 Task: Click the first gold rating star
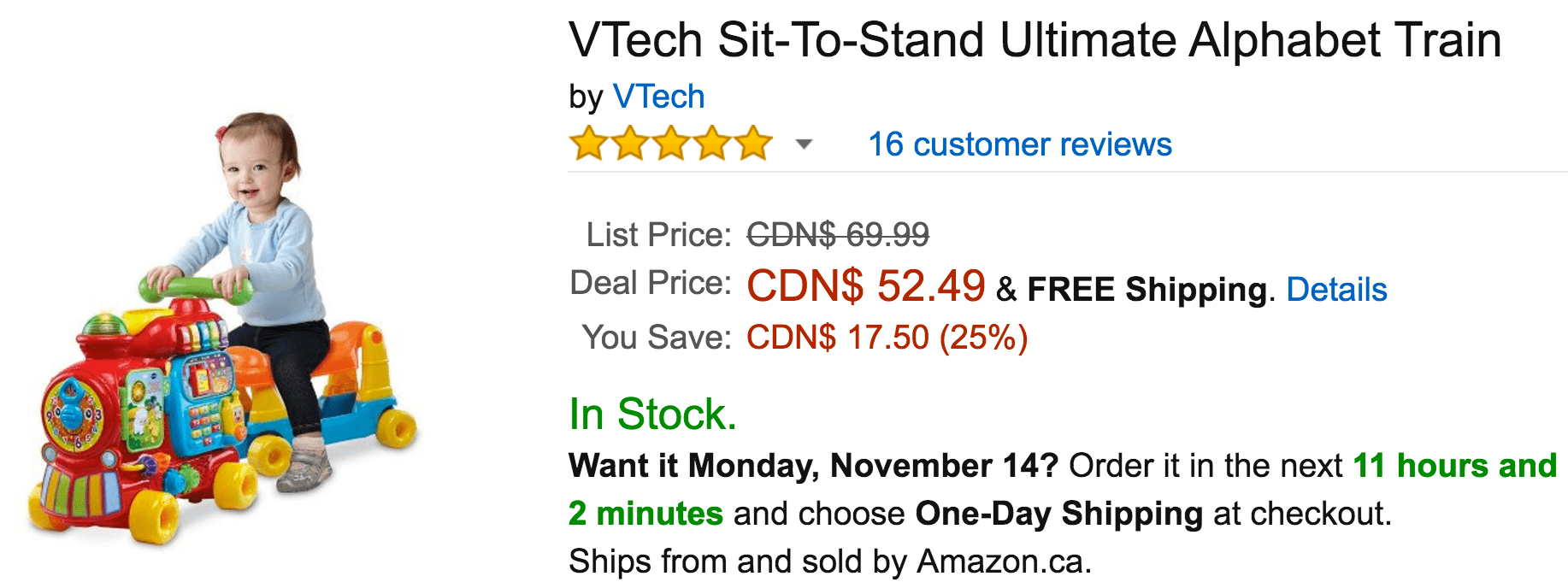(589, 144)
